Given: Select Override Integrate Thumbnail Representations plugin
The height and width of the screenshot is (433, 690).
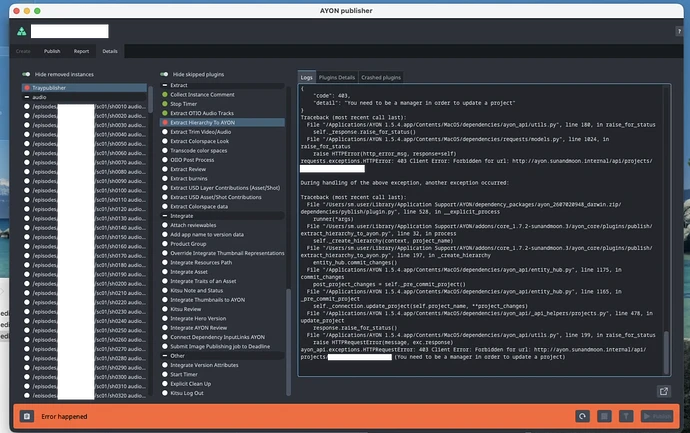Looking at the screenshot, I should 222,253.
